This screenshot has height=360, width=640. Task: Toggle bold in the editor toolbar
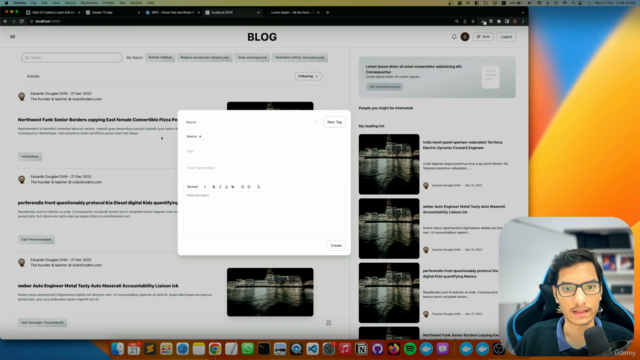tap(213, 187)
